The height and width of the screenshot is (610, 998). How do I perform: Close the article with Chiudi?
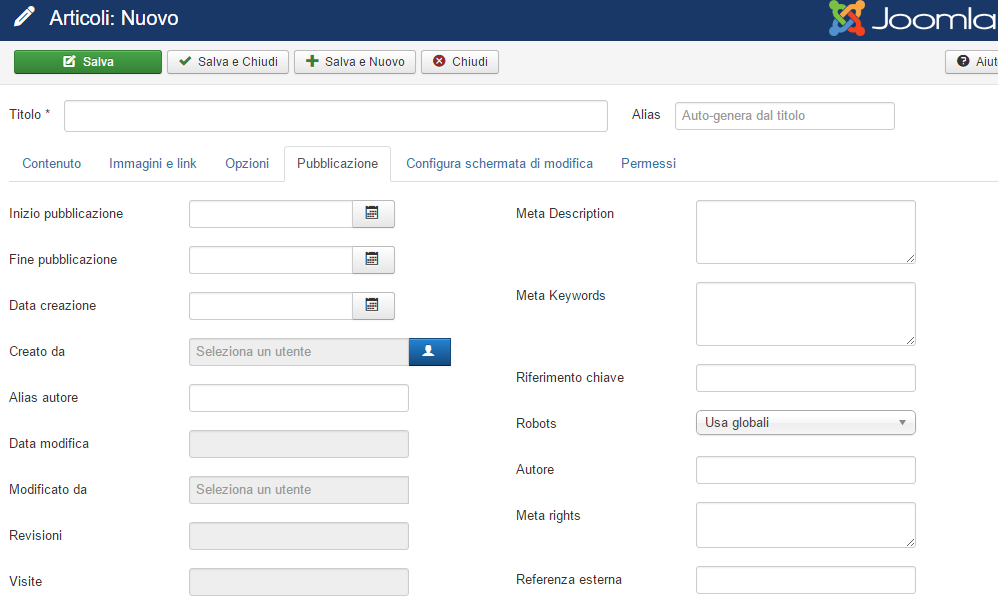point(459,61)
